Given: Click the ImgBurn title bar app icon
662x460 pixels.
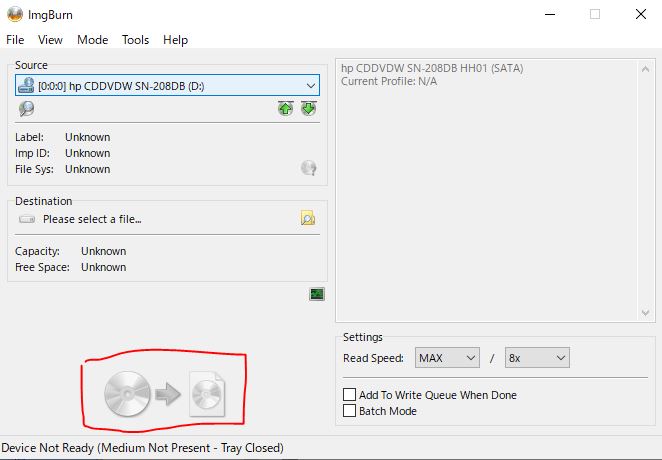Looking at the screenshot, I should click(x=14, y=14).
